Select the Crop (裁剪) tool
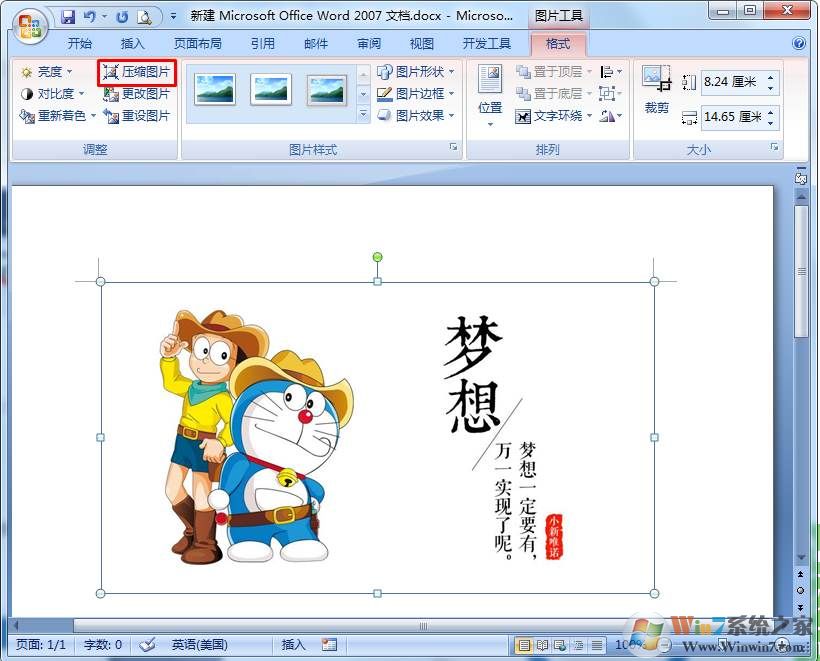The height and width of the screenshot is (661, 820). 657,90
